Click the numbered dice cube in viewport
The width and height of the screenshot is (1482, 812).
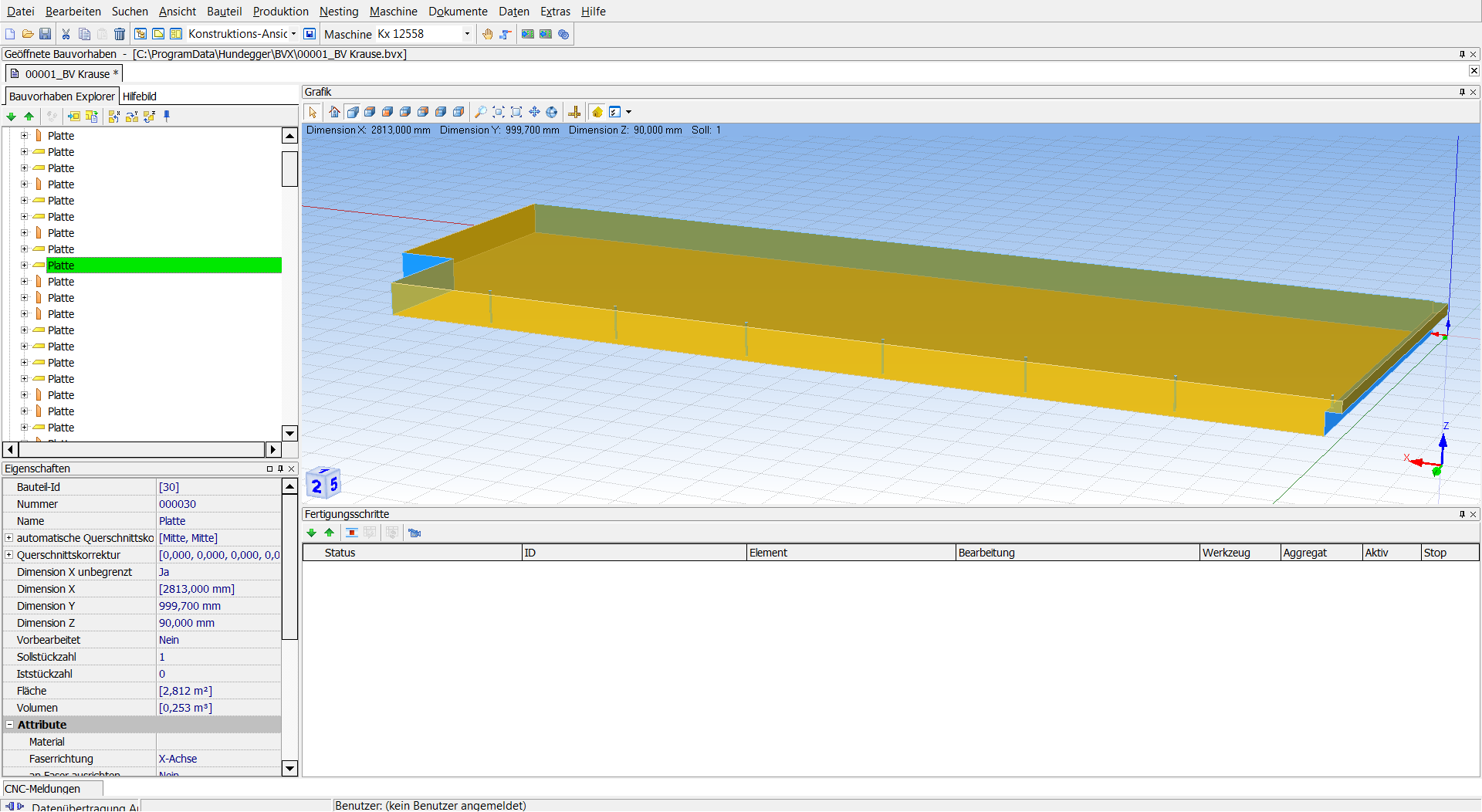[x=323, y=484]
